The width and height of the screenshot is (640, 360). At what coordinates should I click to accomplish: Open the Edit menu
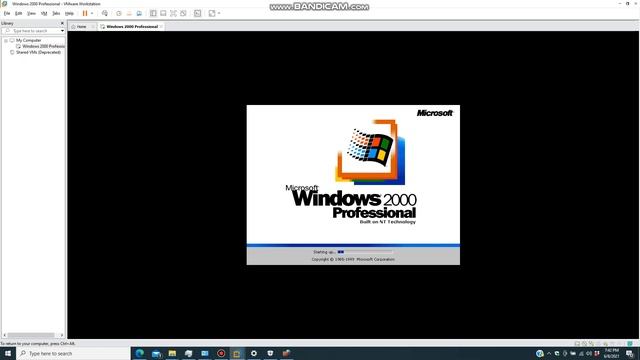tap(18, 13)
